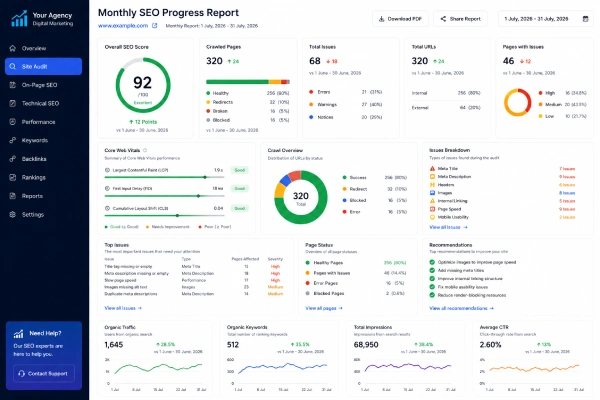The image size is (600, 400).
Task: Click checkmark for Fix mobile usability issues
Action: pyautogui.click(x=432, y=287)
